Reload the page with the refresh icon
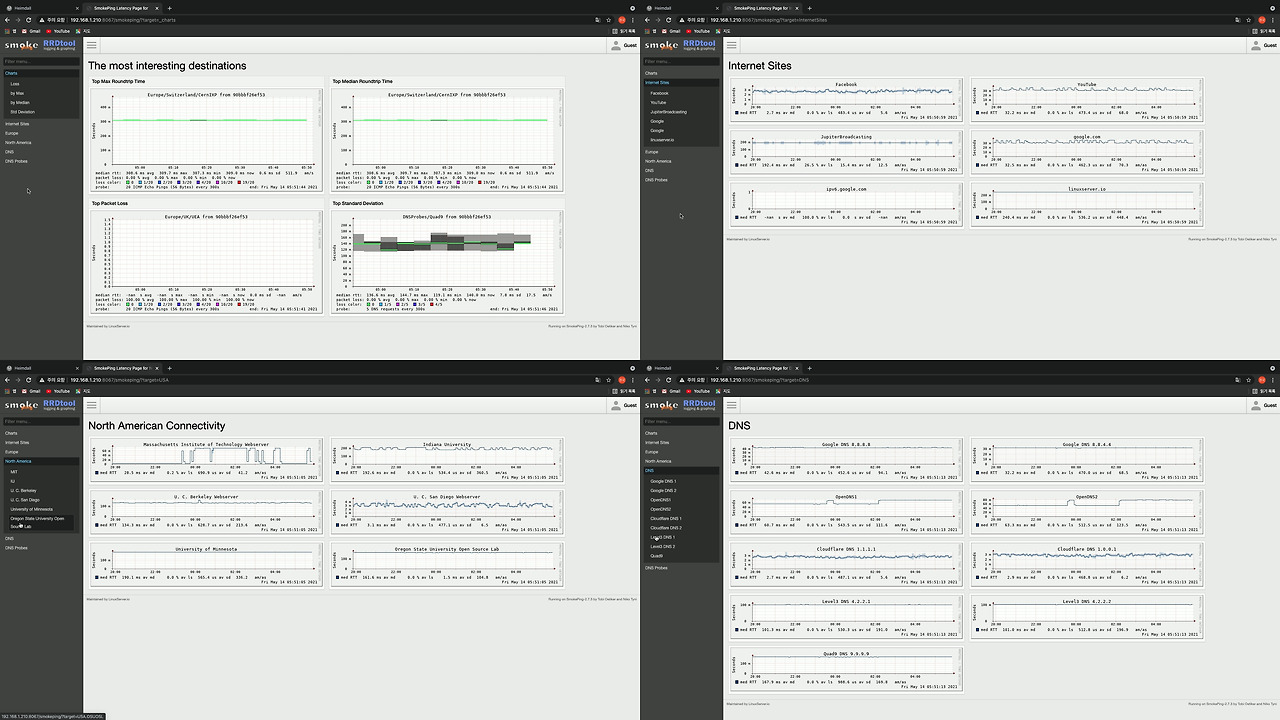 (29, 19)
